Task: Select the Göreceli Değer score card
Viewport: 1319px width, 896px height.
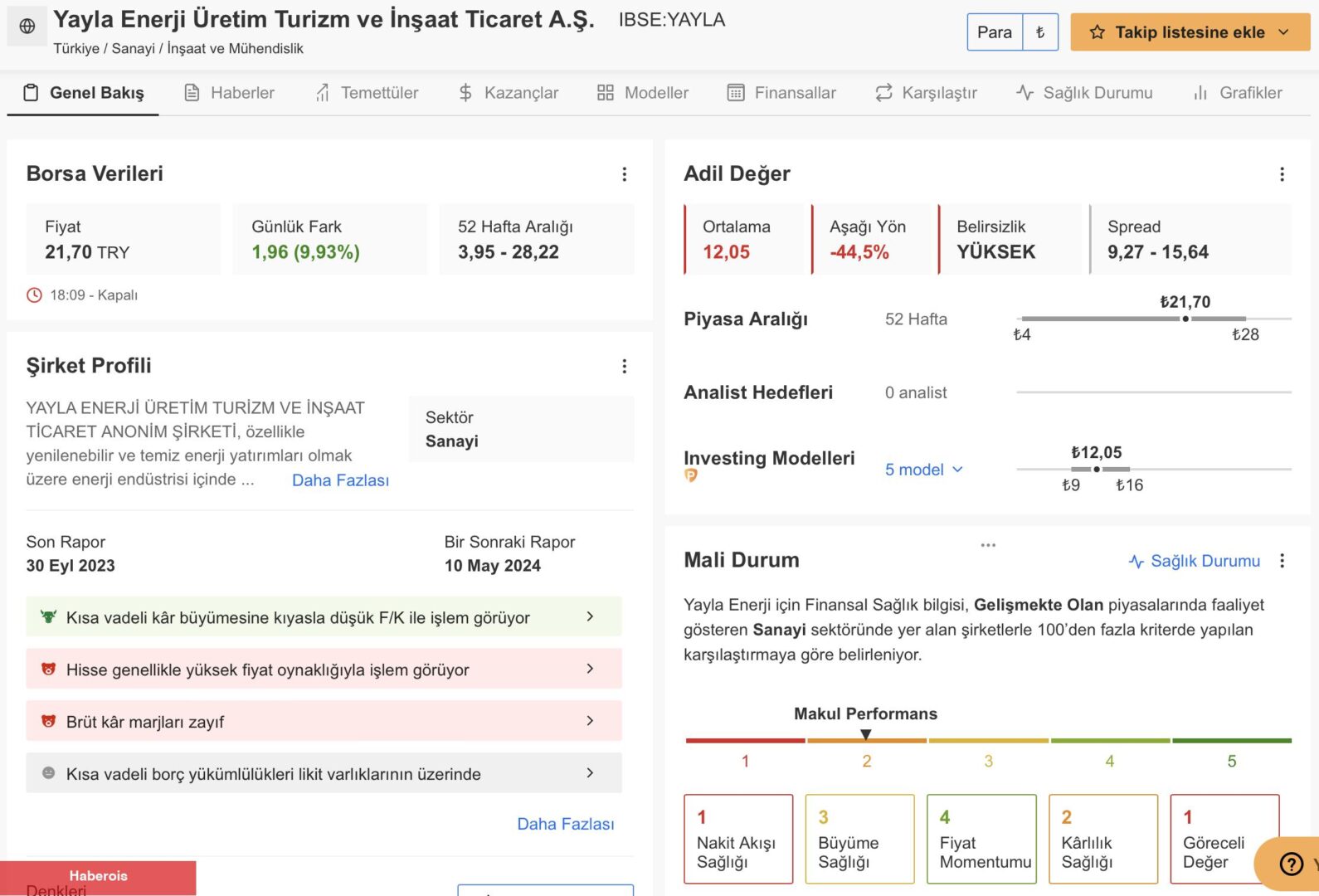Action: pos(1224,839)
